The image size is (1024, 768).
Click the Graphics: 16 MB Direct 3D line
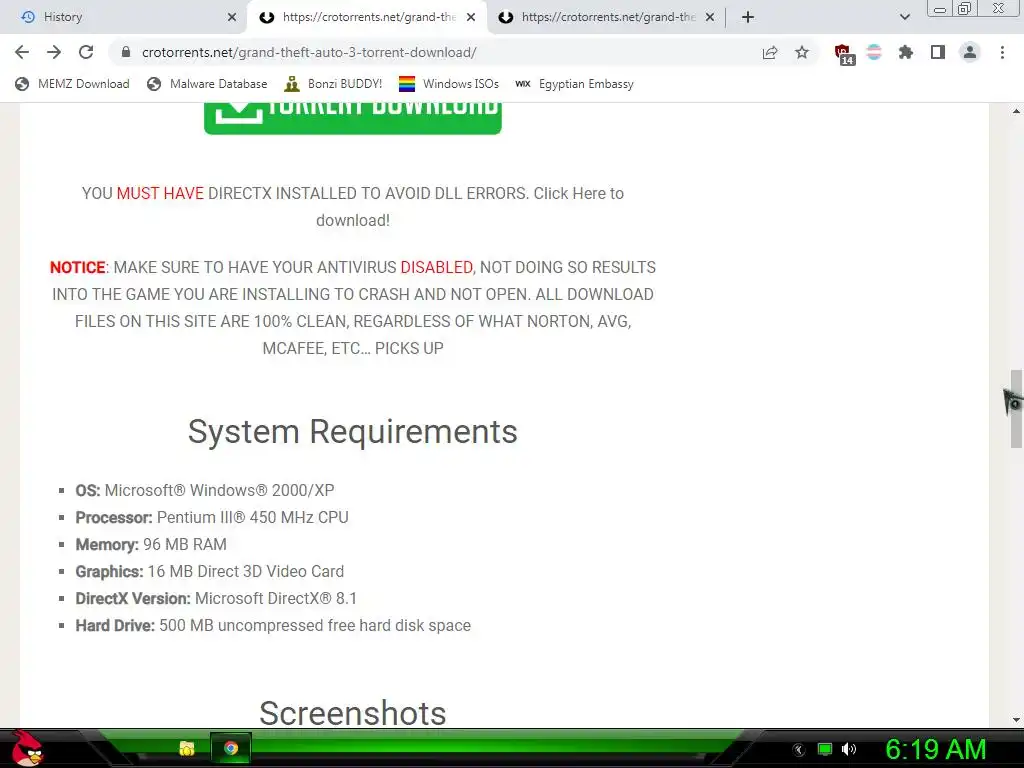210,571
